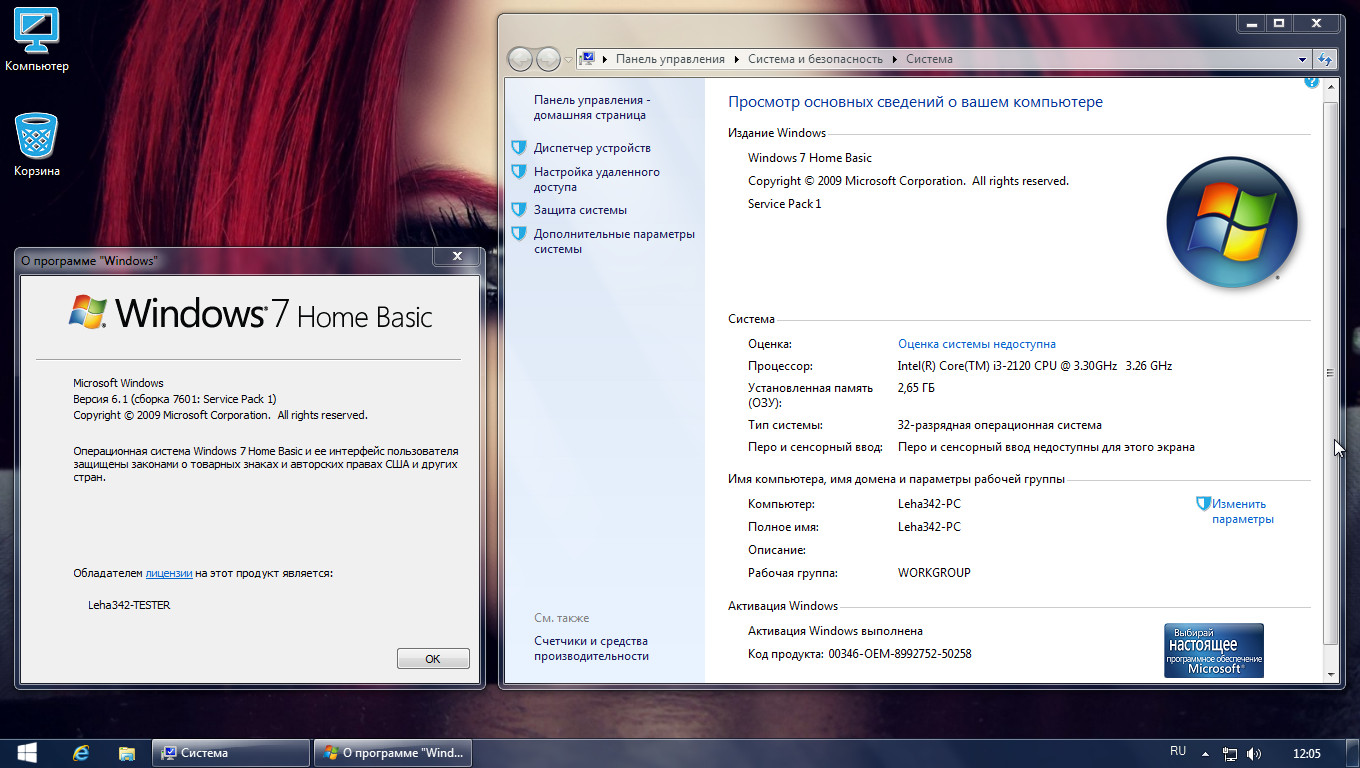Click the Leha342-TESTER licensee name
1360x768 pixels.
(129, 605)
